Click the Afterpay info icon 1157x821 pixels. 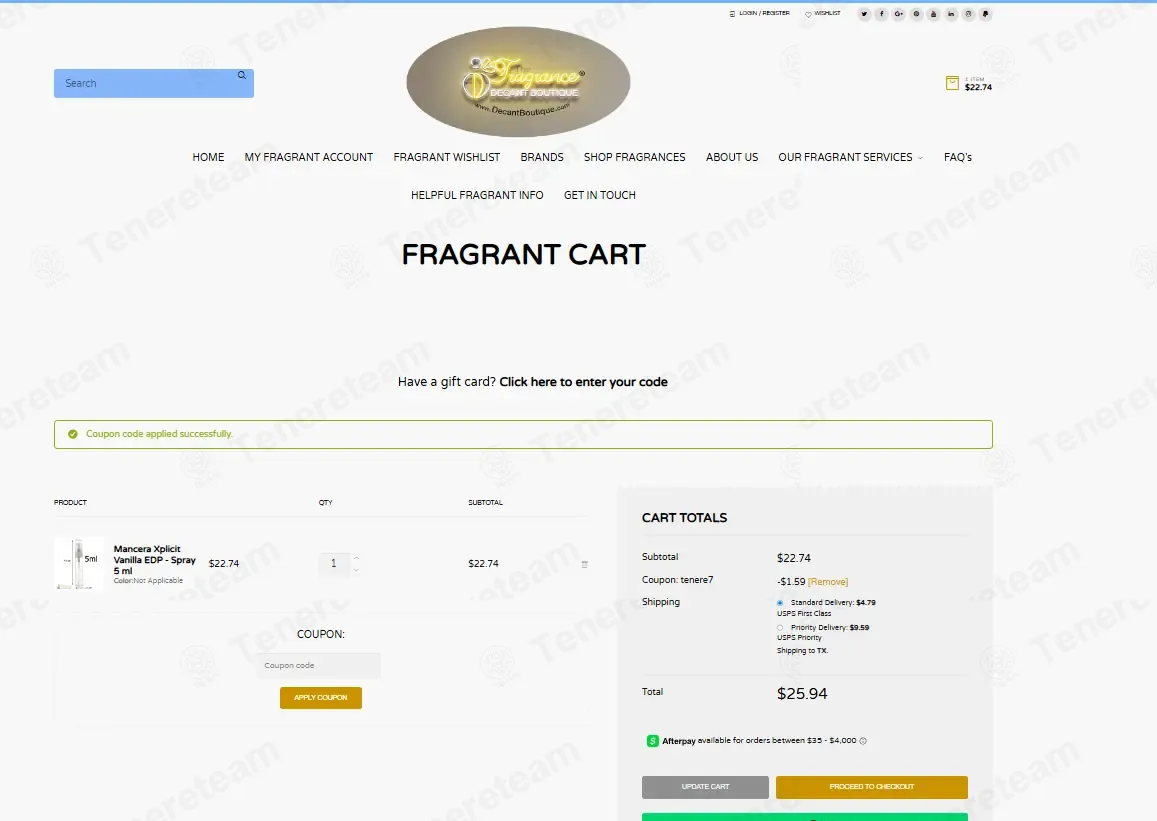[x=863, y=741]
